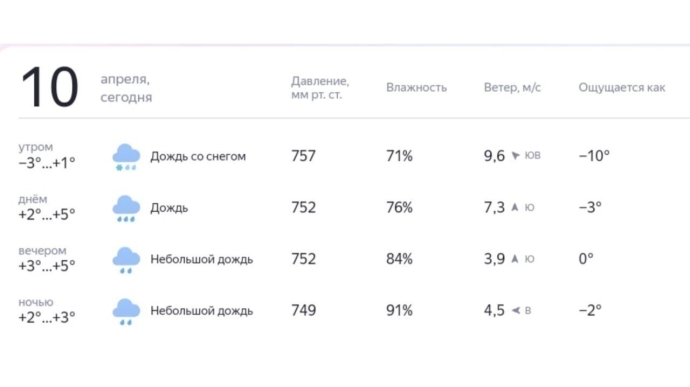This screenshot has width=690, height=387.
Task: Select the 'вечером' +3°…+5° row label
Action: pos(47,259)
